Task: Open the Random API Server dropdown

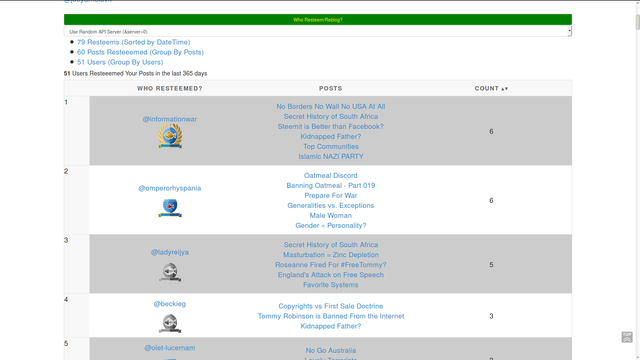Action: tap(318, 31)
